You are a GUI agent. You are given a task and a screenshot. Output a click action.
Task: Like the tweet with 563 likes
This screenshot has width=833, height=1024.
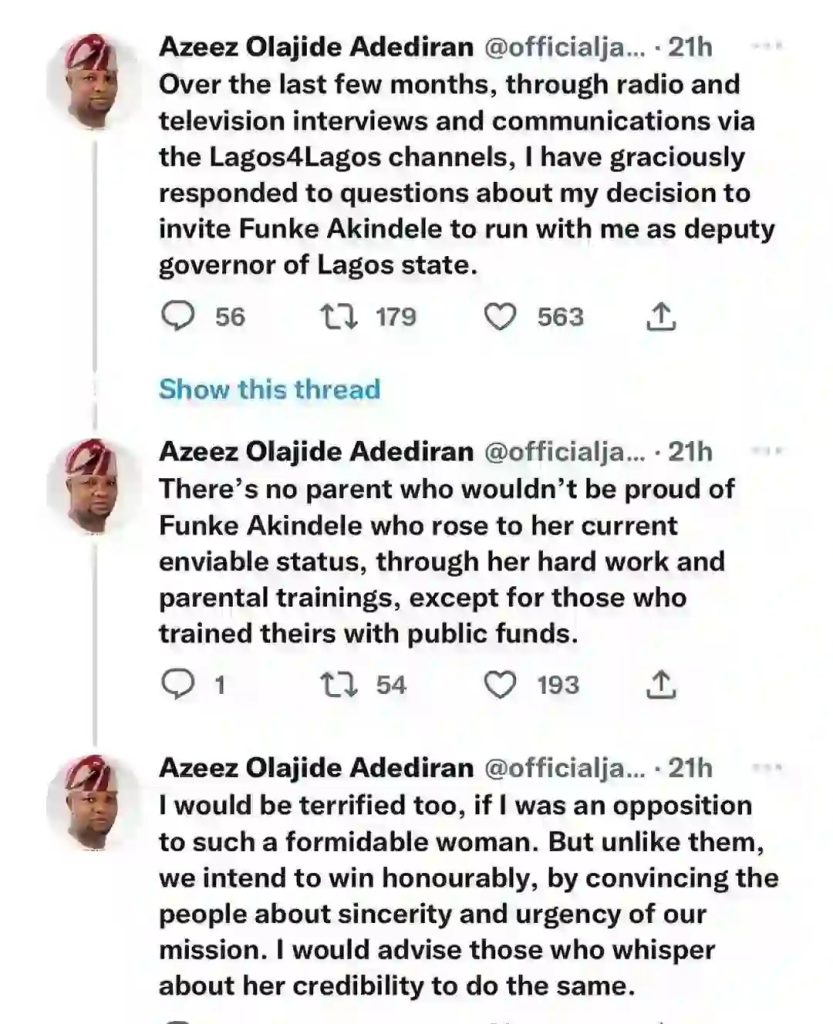click(x=500, y=317)
